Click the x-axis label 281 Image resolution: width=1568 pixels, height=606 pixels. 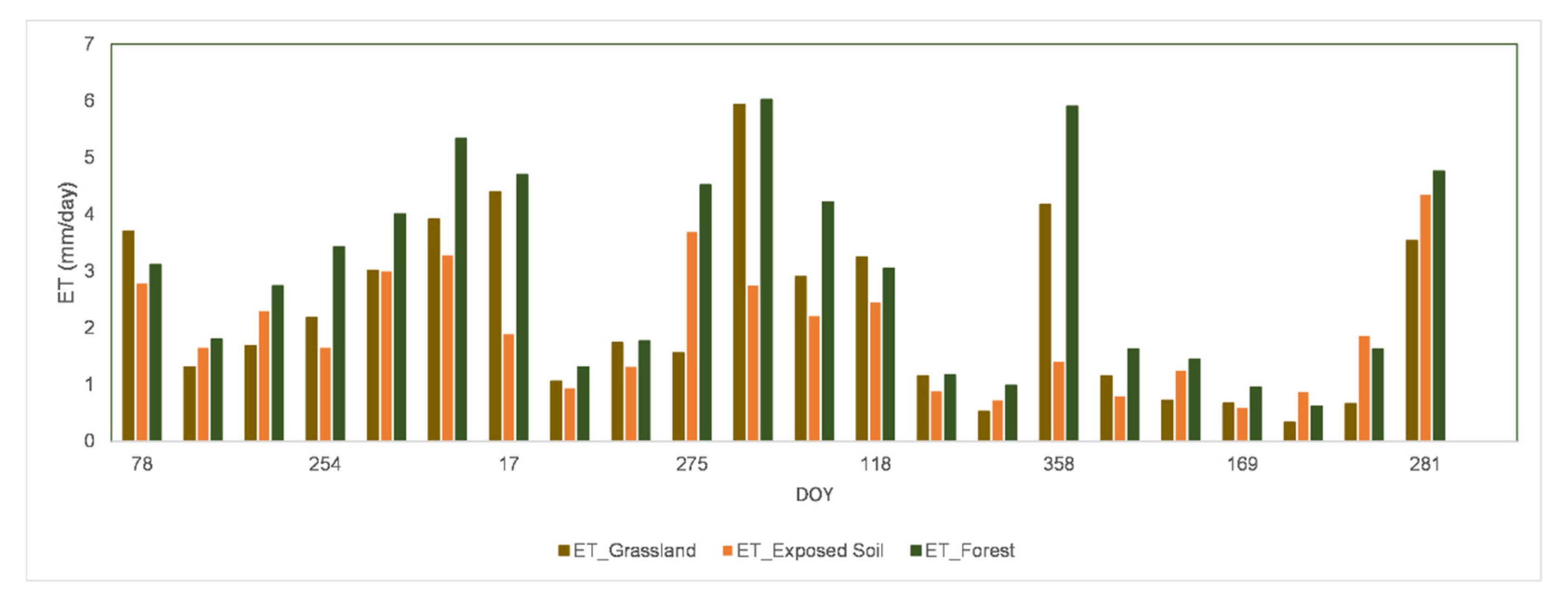(1425, 464)
